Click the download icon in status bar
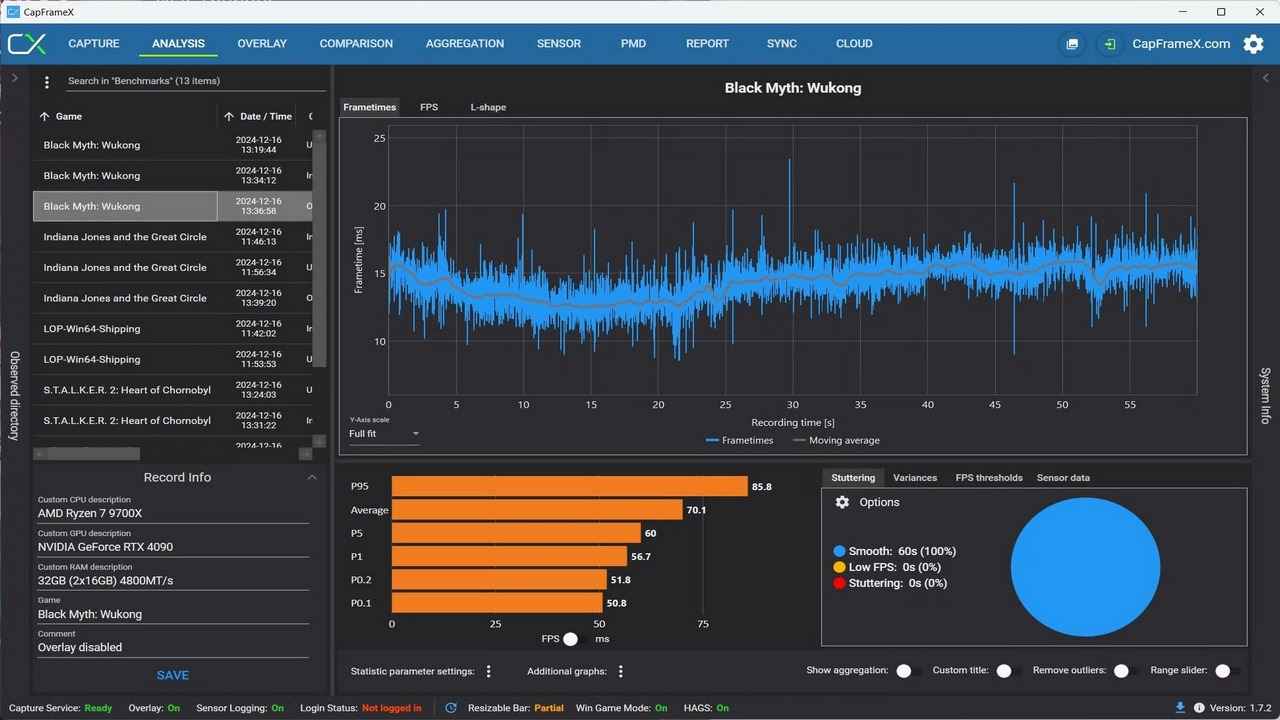 (1180, 708)
